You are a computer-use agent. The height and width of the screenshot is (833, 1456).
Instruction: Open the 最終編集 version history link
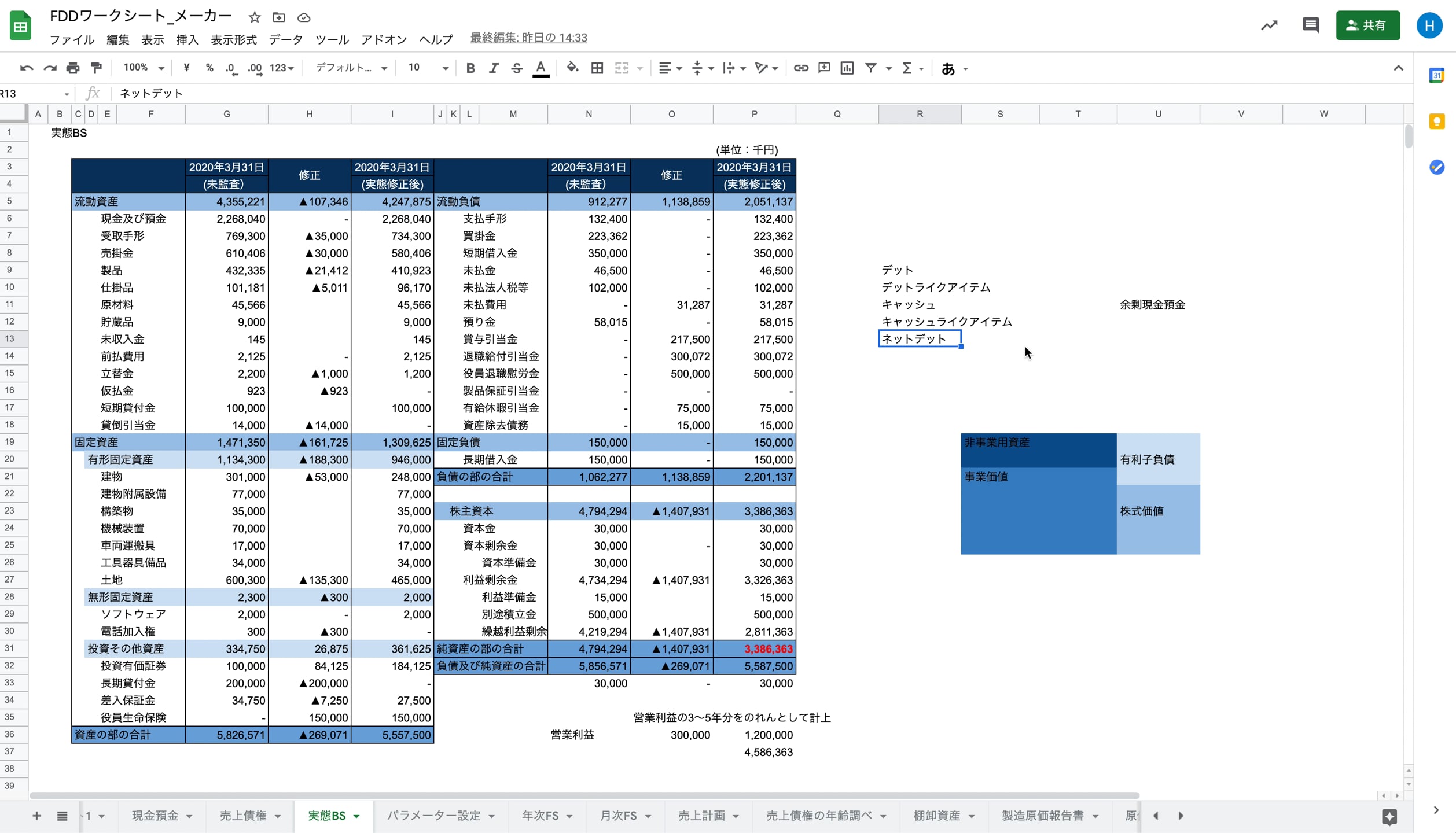(x=528, y=38)
